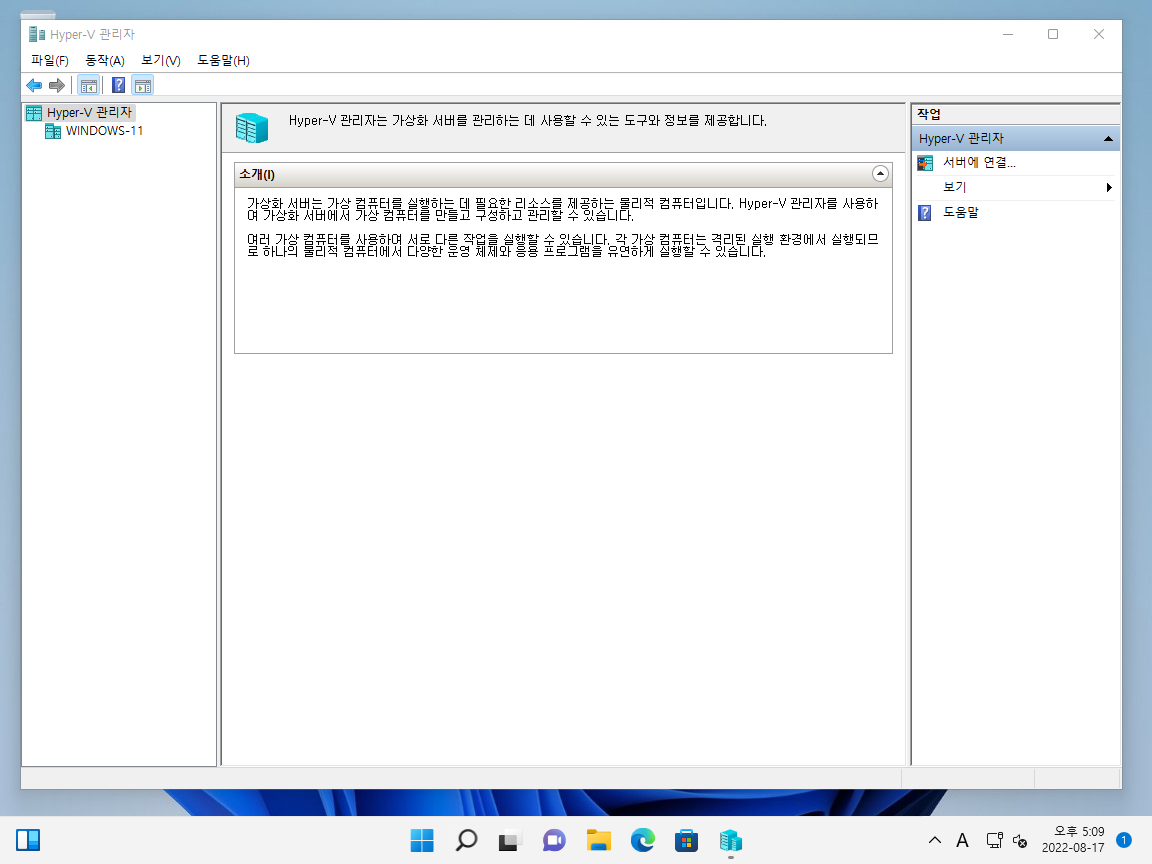Screen dimensions: 1152x864
Task: Click 서버에 연결... action
Action: [x=979, y=163]
